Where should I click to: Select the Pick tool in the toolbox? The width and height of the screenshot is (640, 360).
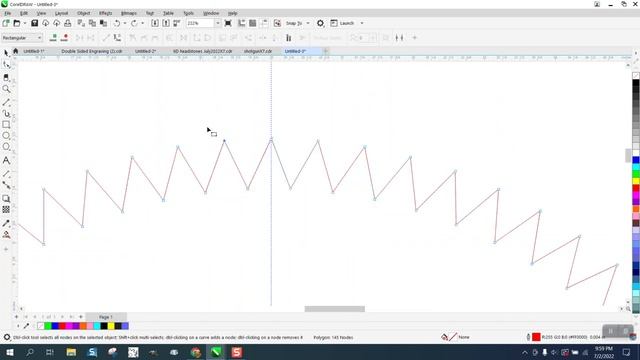point(6,53)
